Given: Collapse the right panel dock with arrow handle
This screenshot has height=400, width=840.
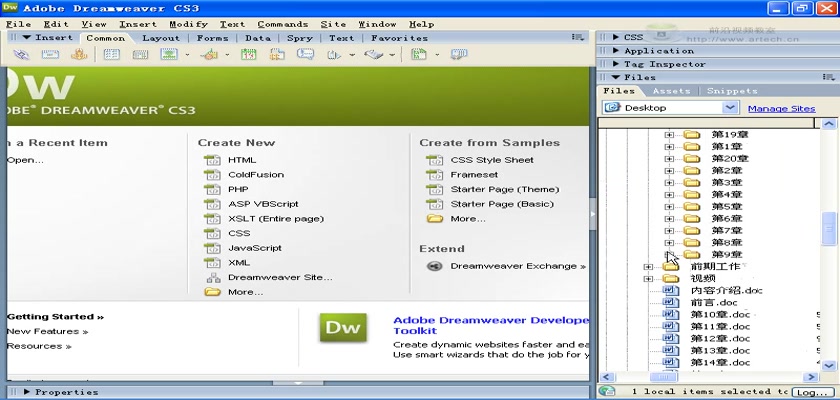Looking at the screenshot, I should pos(592,214).
